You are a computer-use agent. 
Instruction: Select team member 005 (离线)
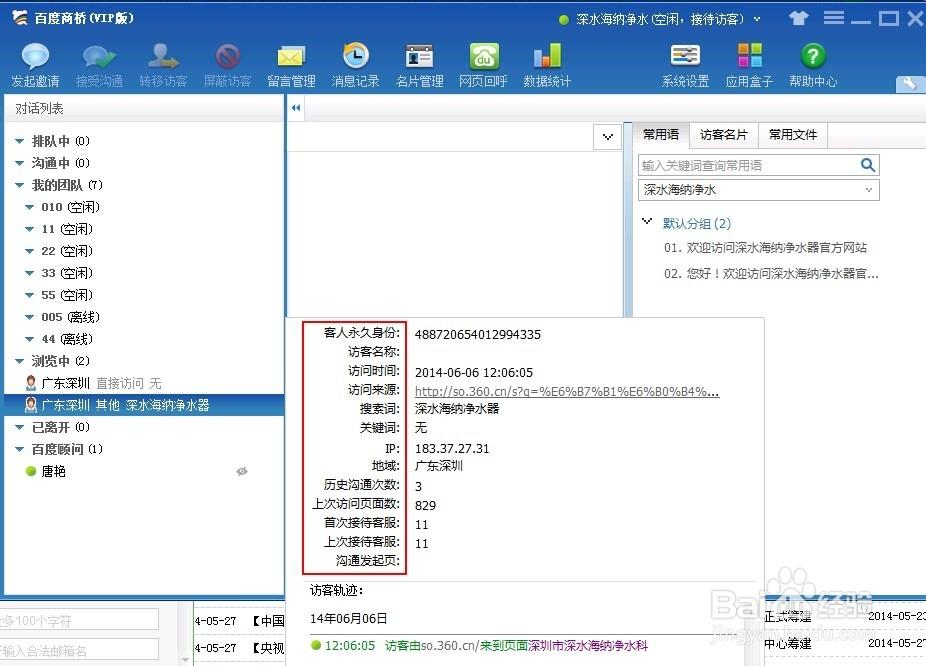(70, 317)
